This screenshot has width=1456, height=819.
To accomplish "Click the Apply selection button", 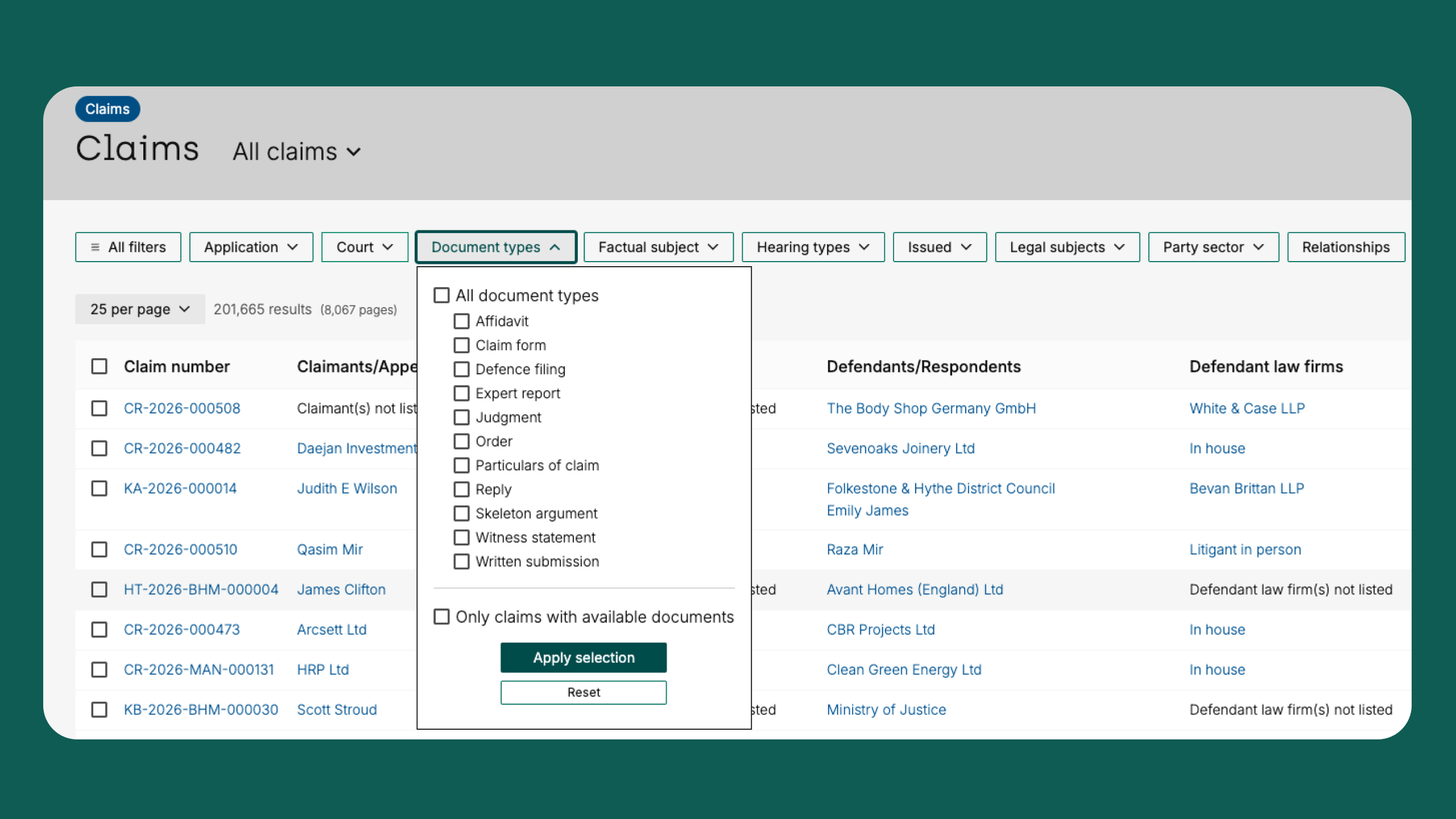I will 583,657.
